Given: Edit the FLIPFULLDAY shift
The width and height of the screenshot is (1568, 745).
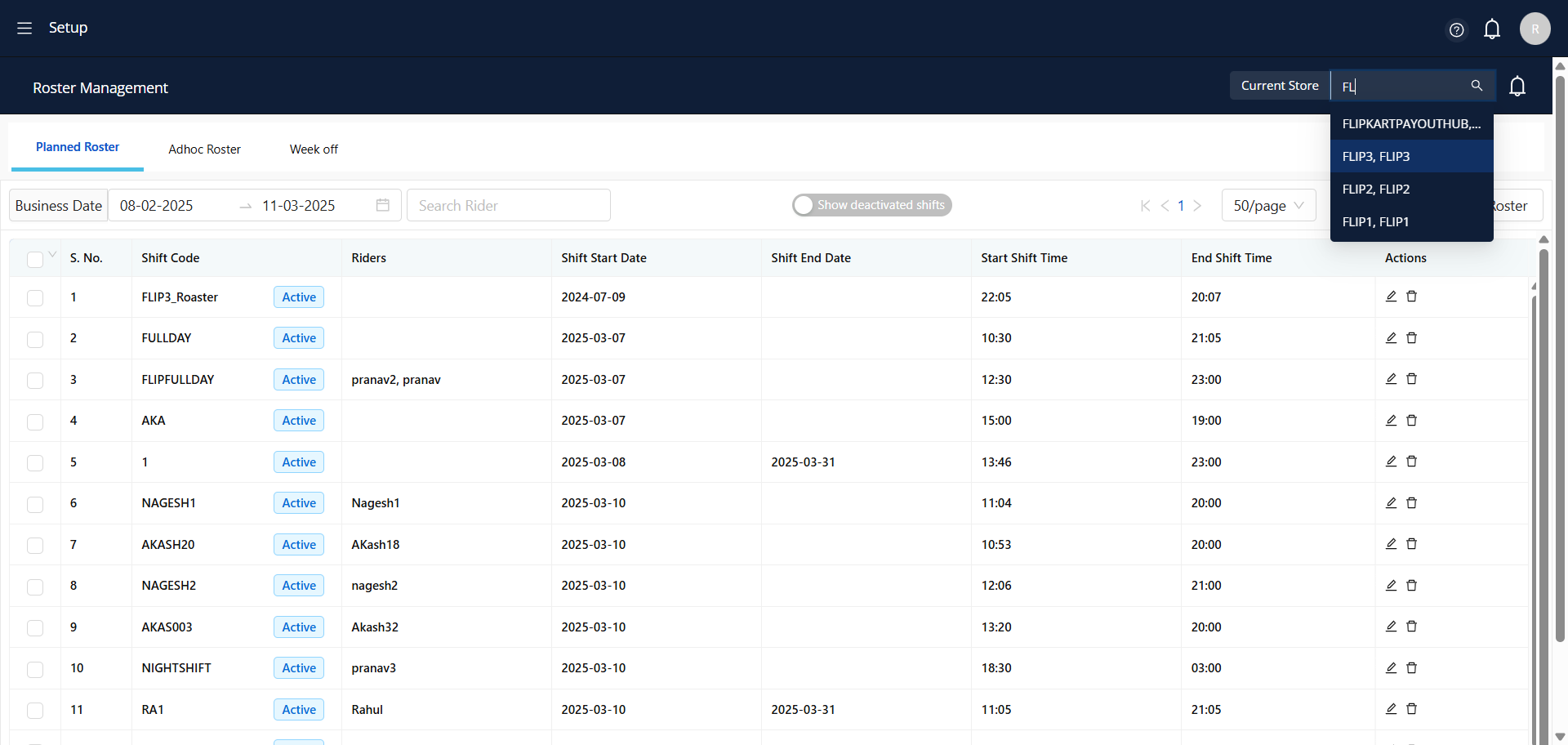Looking at the screenshot, I should pyautogui.click(x=1391, y=379).
